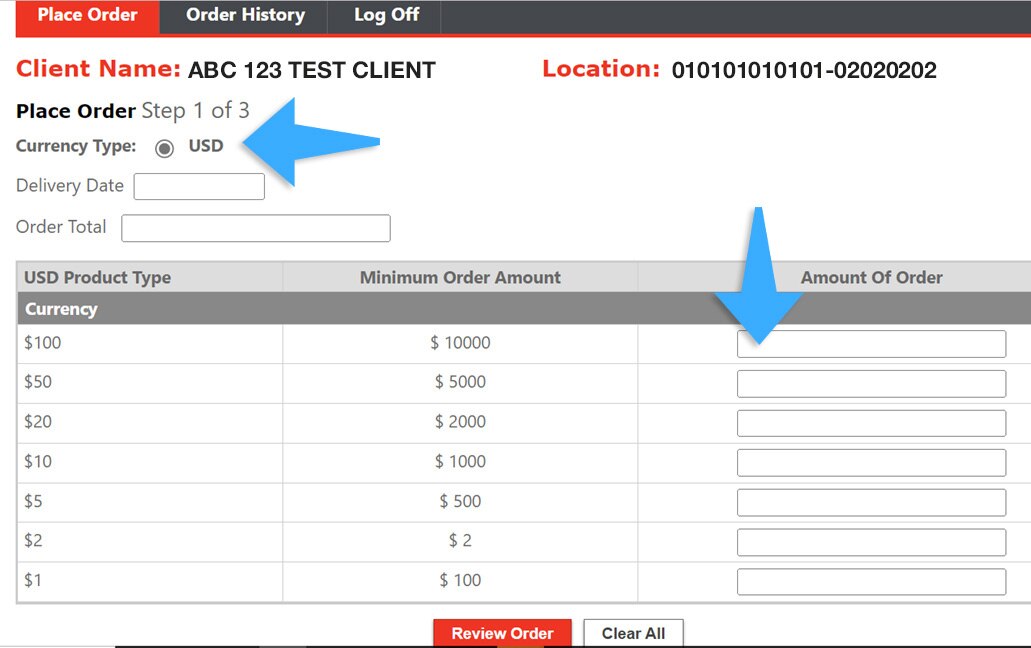Select the USD currency radio button
This screenshot has height=648, width=1031.
coord(163,147)
